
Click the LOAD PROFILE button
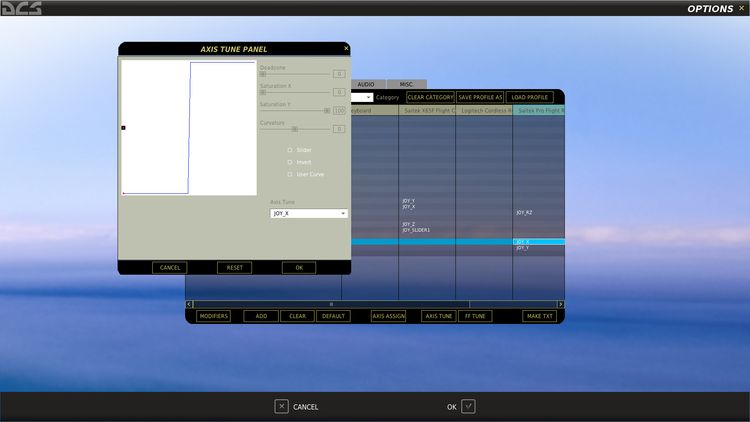(529, 97)
